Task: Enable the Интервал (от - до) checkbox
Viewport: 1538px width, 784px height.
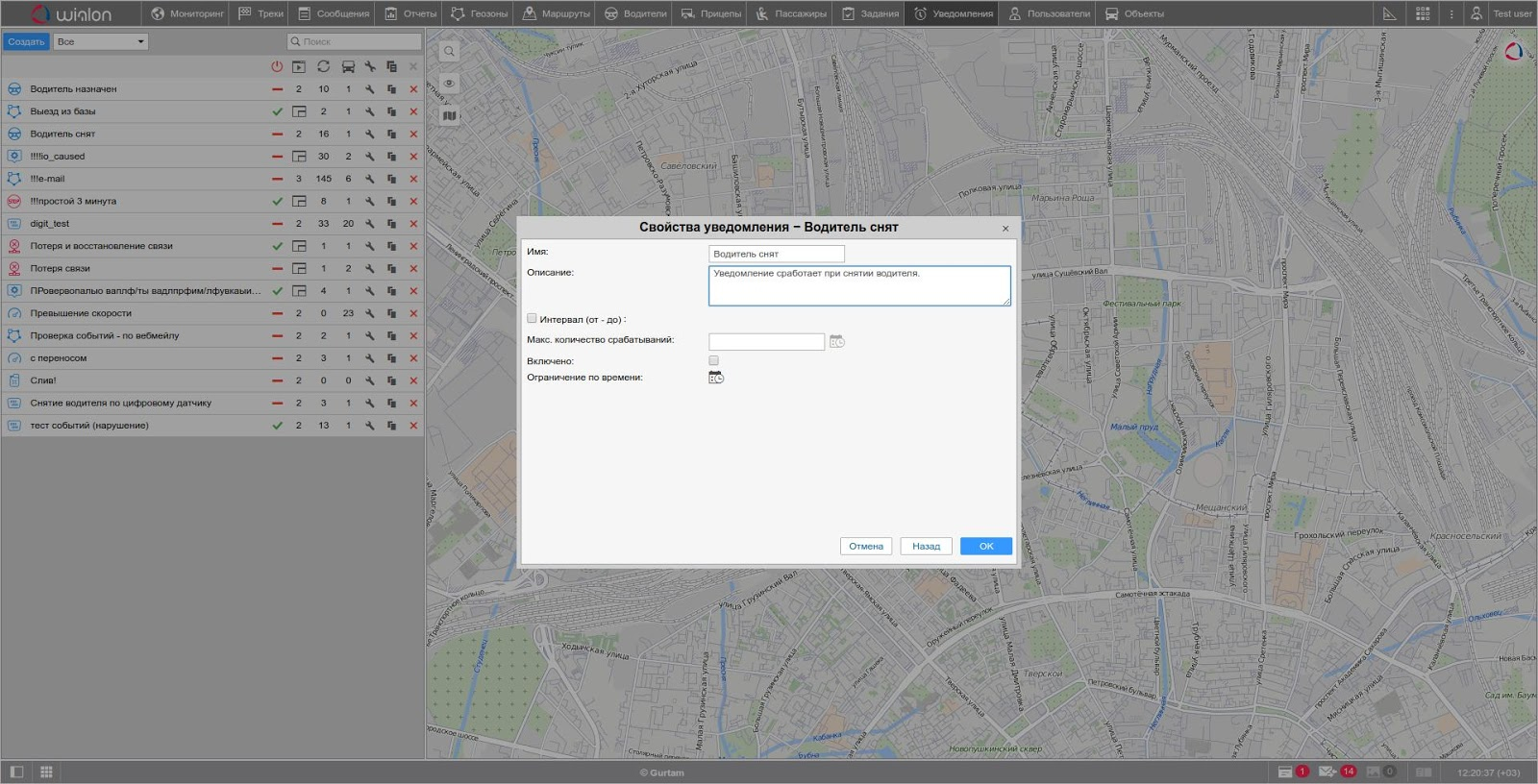Action: coord(532,318)
